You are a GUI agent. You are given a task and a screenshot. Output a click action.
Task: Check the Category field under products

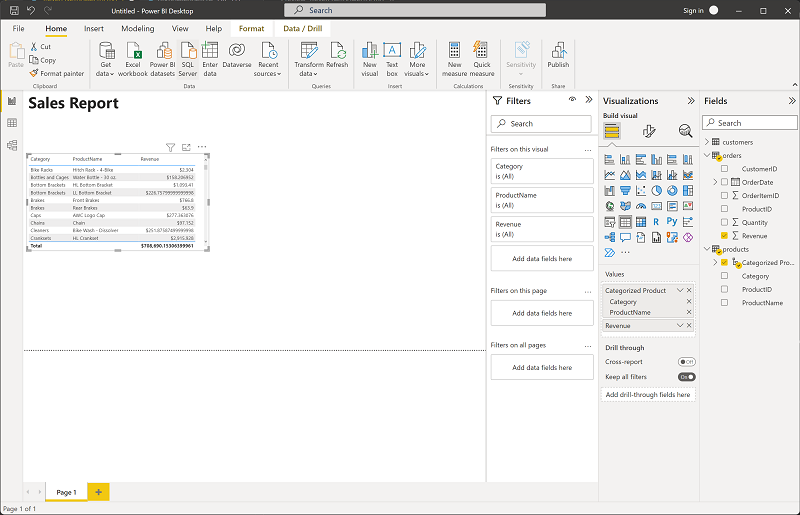(724, 276)
